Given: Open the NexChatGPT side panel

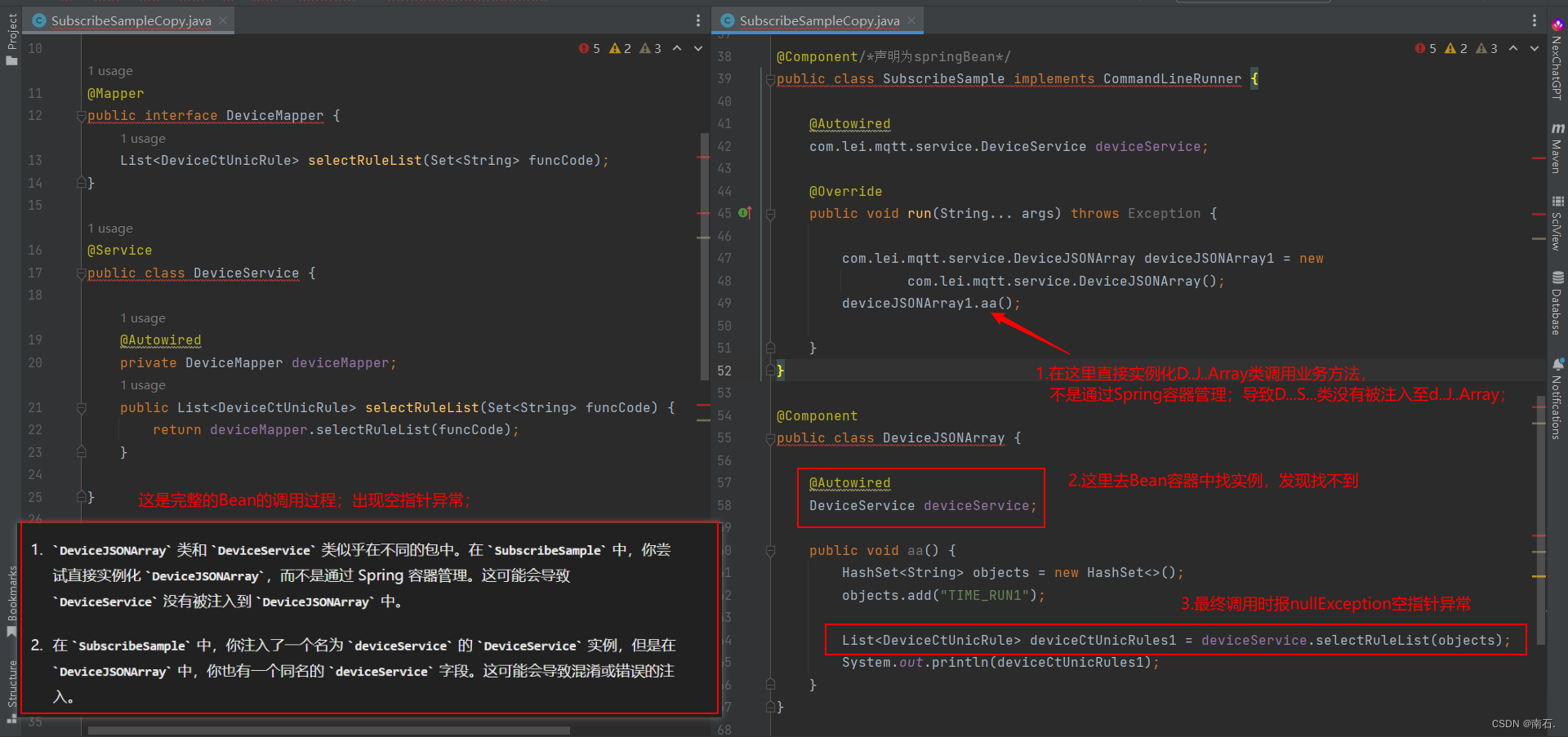Looking at the screenshot, I should click(x=1557, y=59).
